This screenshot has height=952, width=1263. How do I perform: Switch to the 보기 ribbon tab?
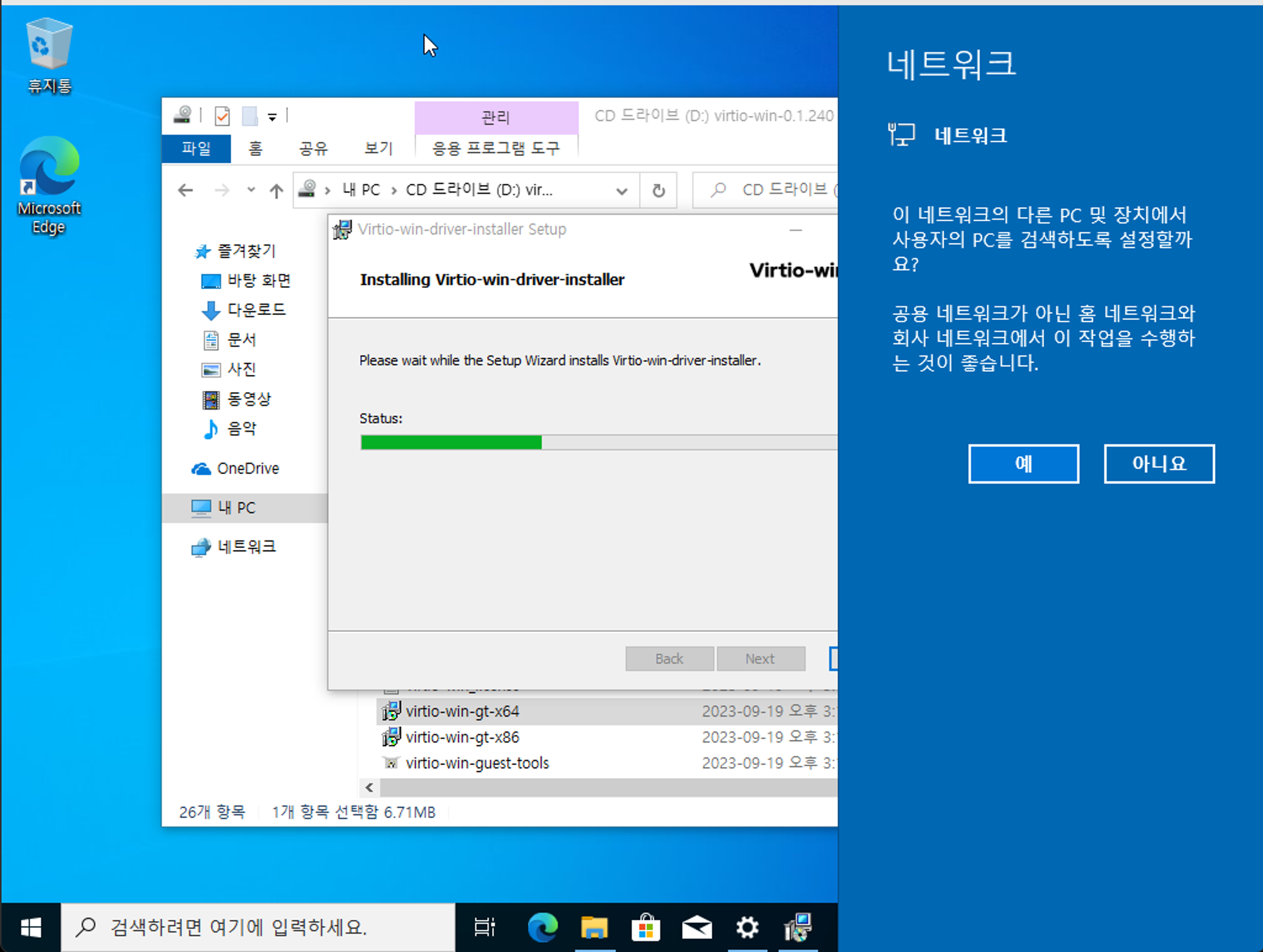coord(378,148)
